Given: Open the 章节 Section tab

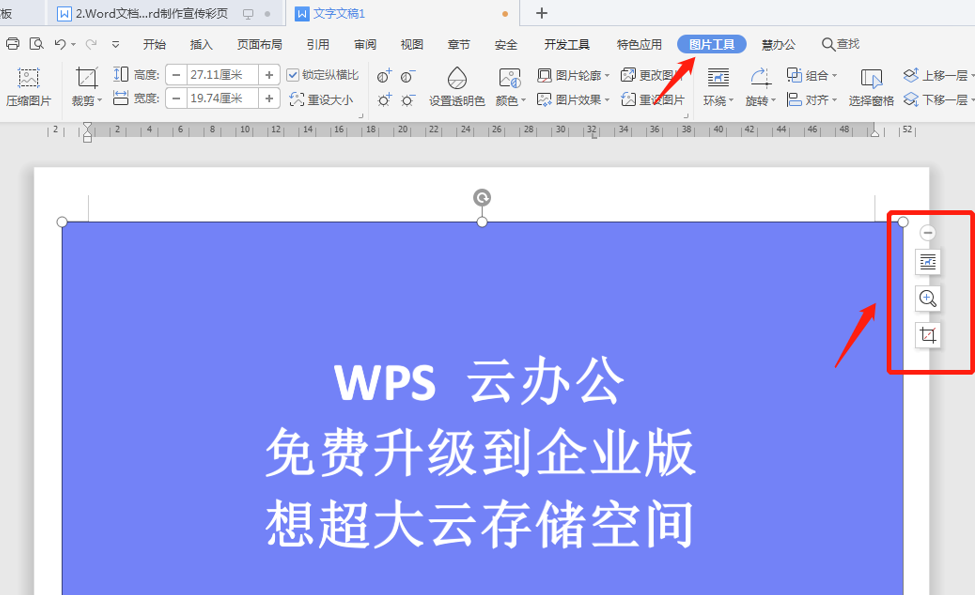Looking at the screenshot, I should [x=459, y=44].
